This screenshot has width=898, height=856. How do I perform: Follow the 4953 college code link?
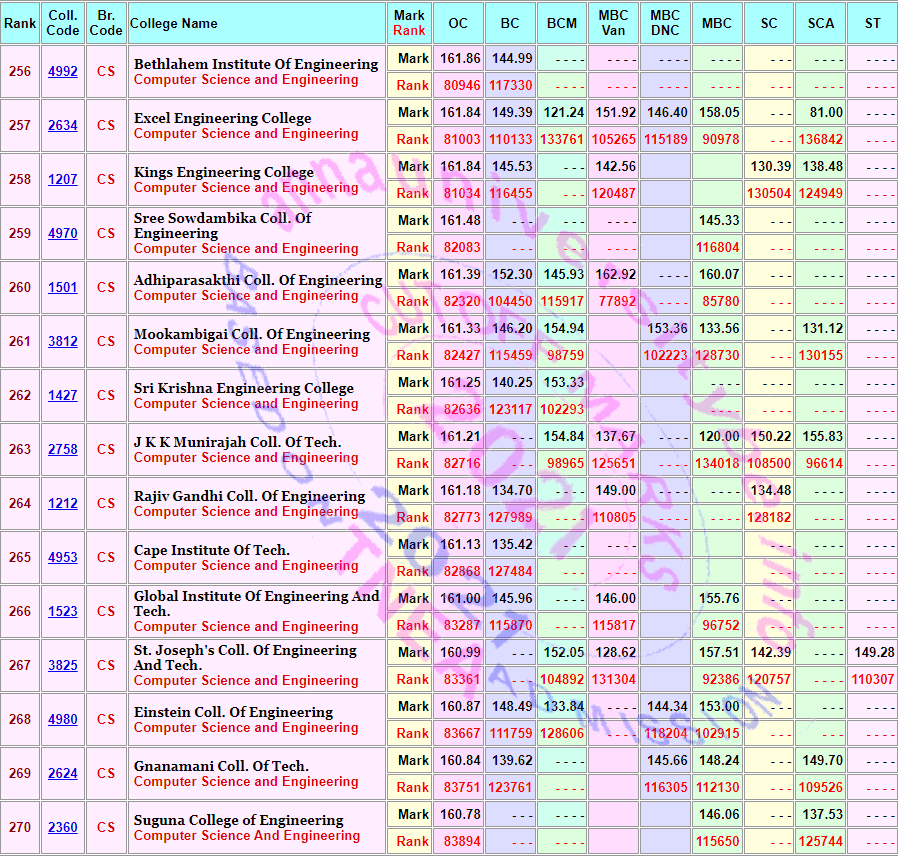62,558
